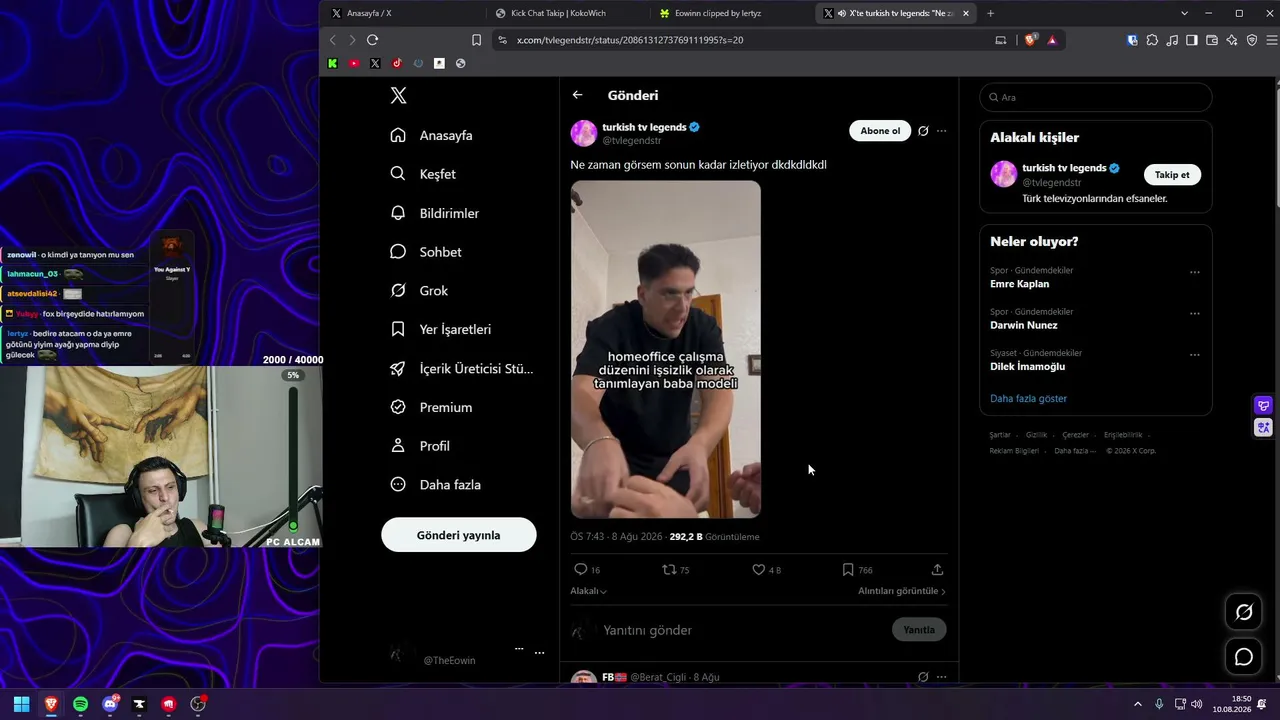This screenshot has width=1280, height=720.
Task: Reload the page in browser toolbar
Action: tap(372, 40)
